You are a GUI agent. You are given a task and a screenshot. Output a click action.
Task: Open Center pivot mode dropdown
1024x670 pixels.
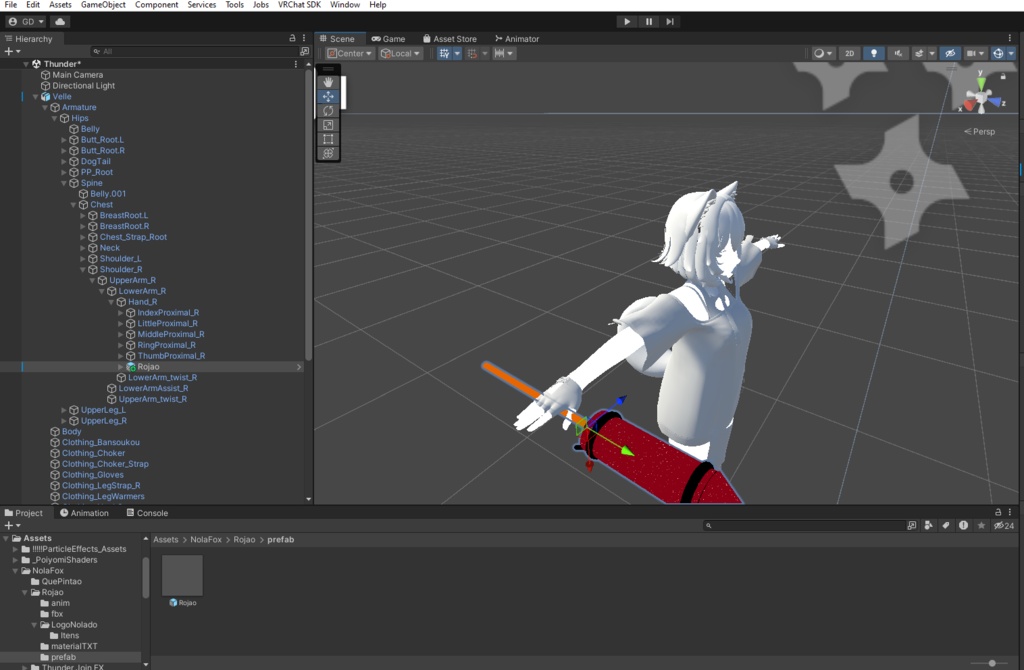(349, 54)
